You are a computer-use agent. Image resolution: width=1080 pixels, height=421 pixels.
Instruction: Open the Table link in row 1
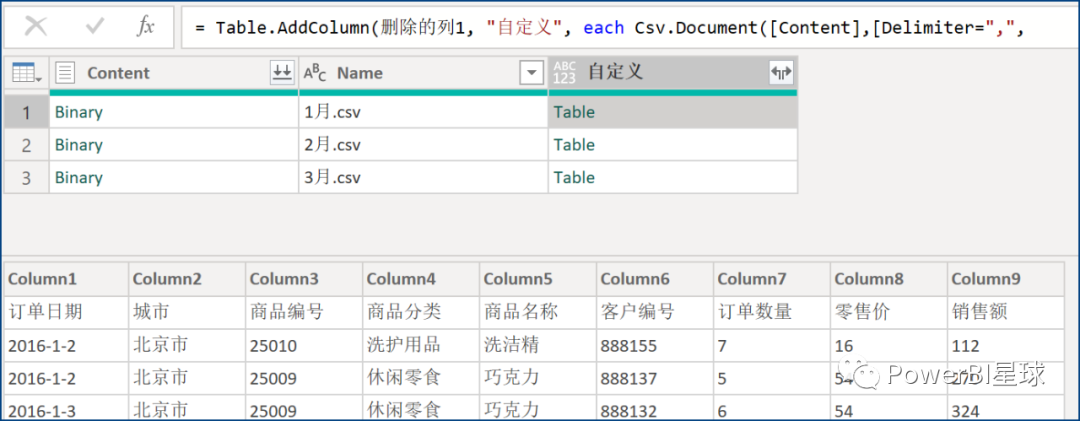[574, 112]
